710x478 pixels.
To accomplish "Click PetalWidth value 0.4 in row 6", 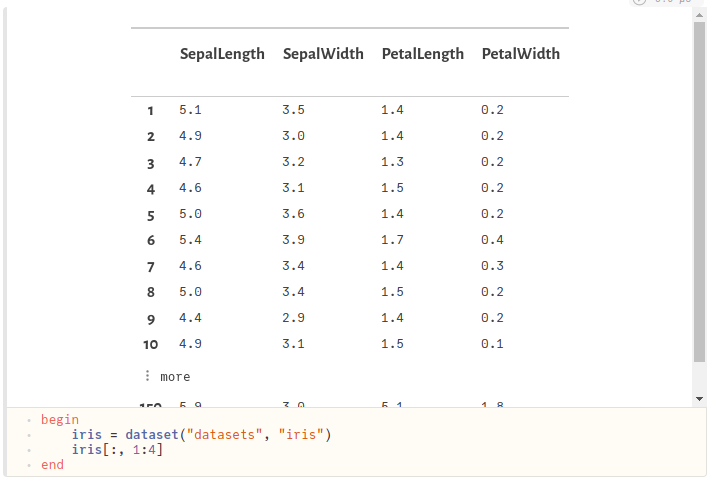I will click(492, 239).
